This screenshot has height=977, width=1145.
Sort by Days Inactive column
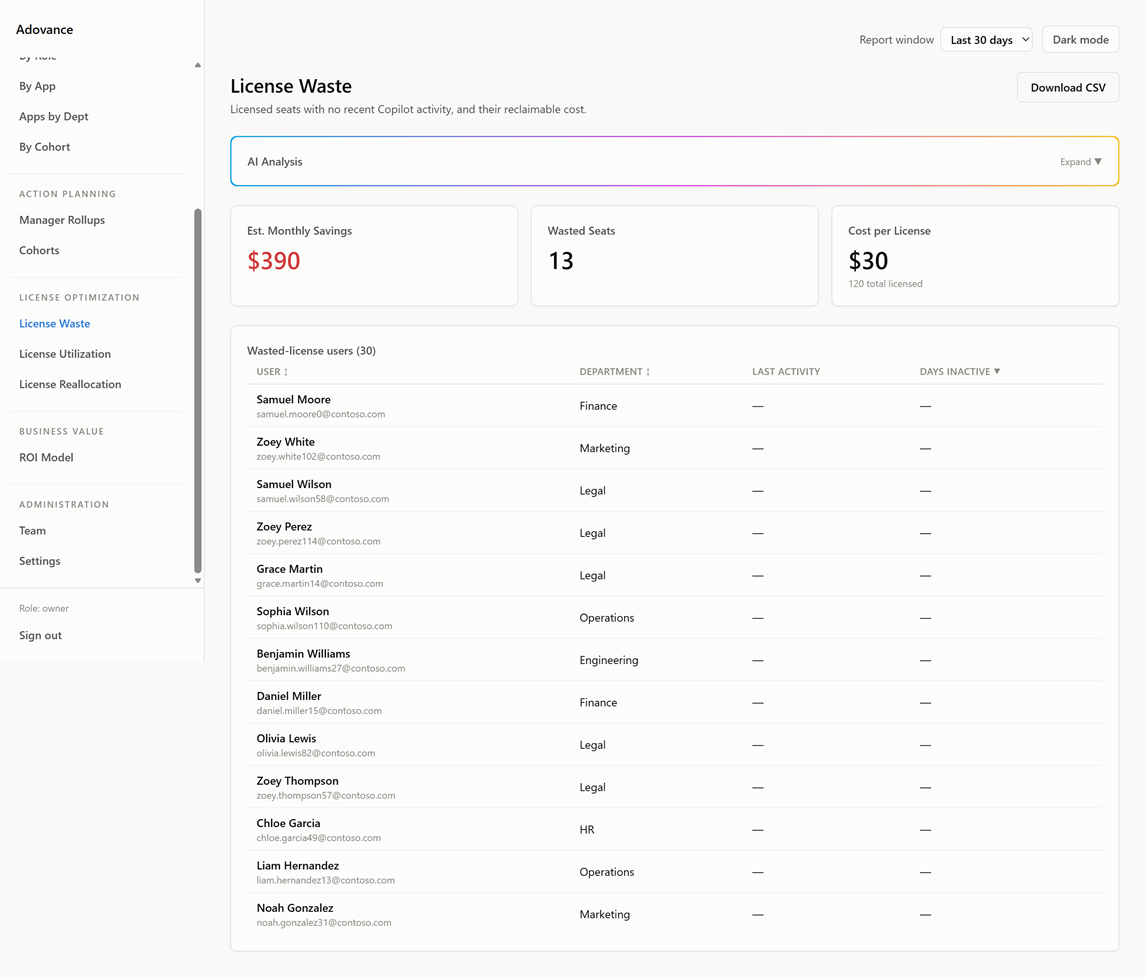pyautogui.click(x=960, y=372)
